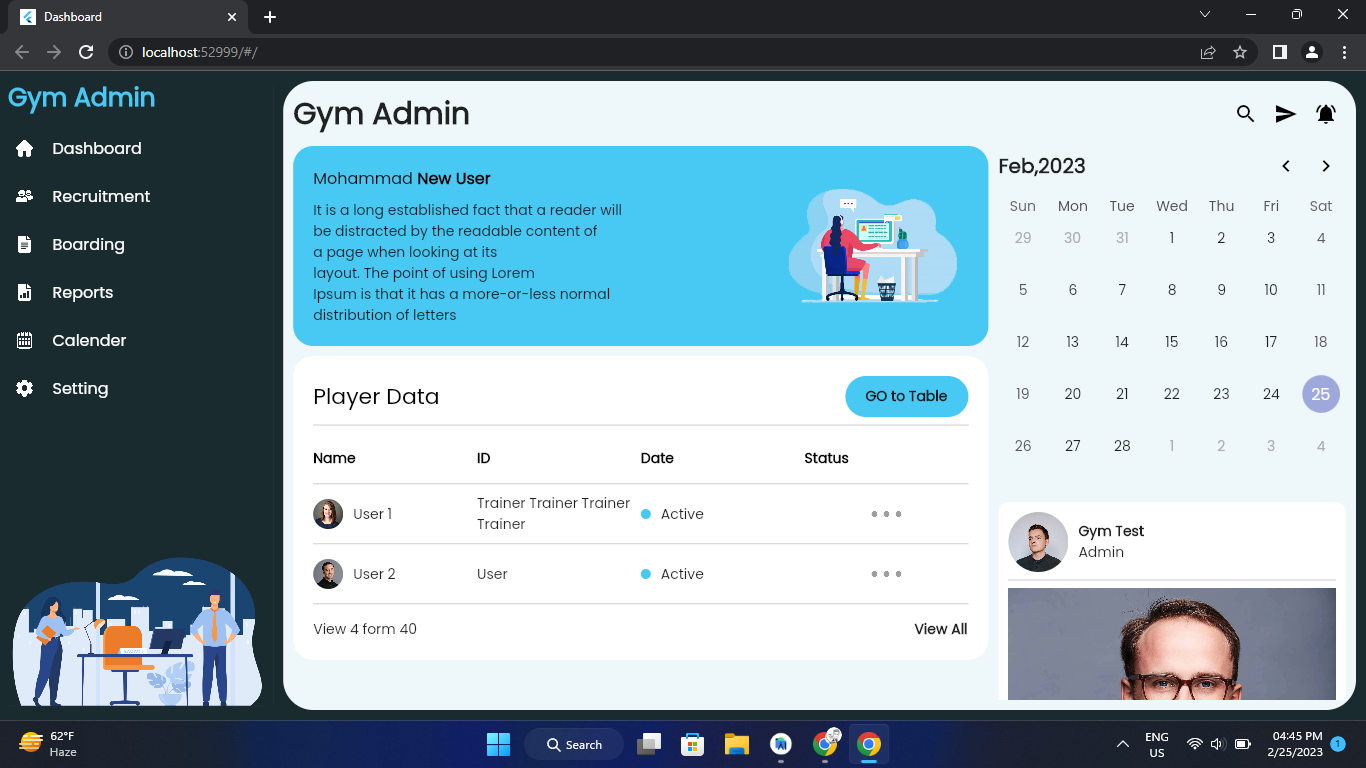Image resolution: width=1366 pixels, height=768 pixels.
Task: Open Recruitment using its people icon
Action: (24, 196)
